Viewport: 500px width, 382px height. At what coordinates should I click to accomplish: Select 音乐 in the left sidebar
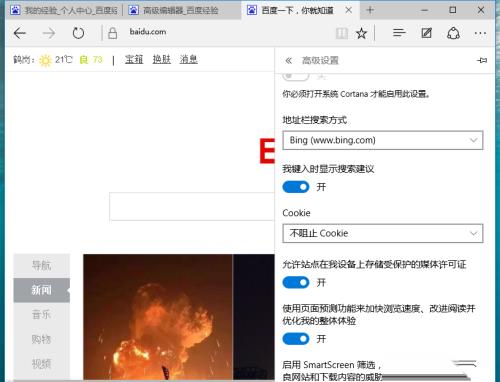(42, 314)
